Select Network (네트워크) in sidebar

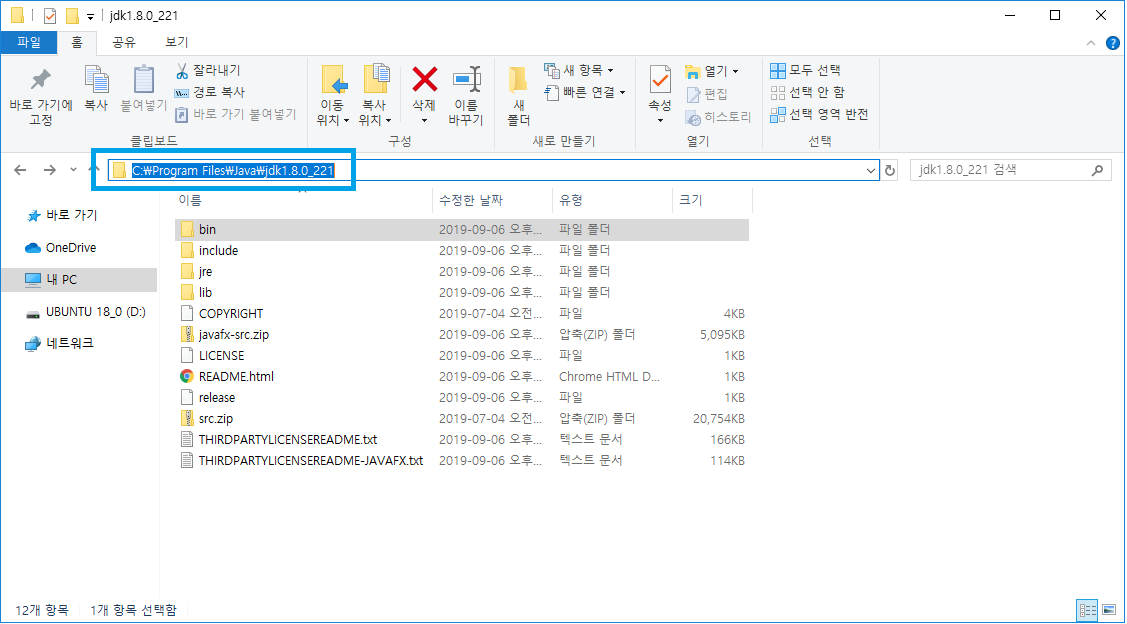pyautogui.click(x=59, y=344)
